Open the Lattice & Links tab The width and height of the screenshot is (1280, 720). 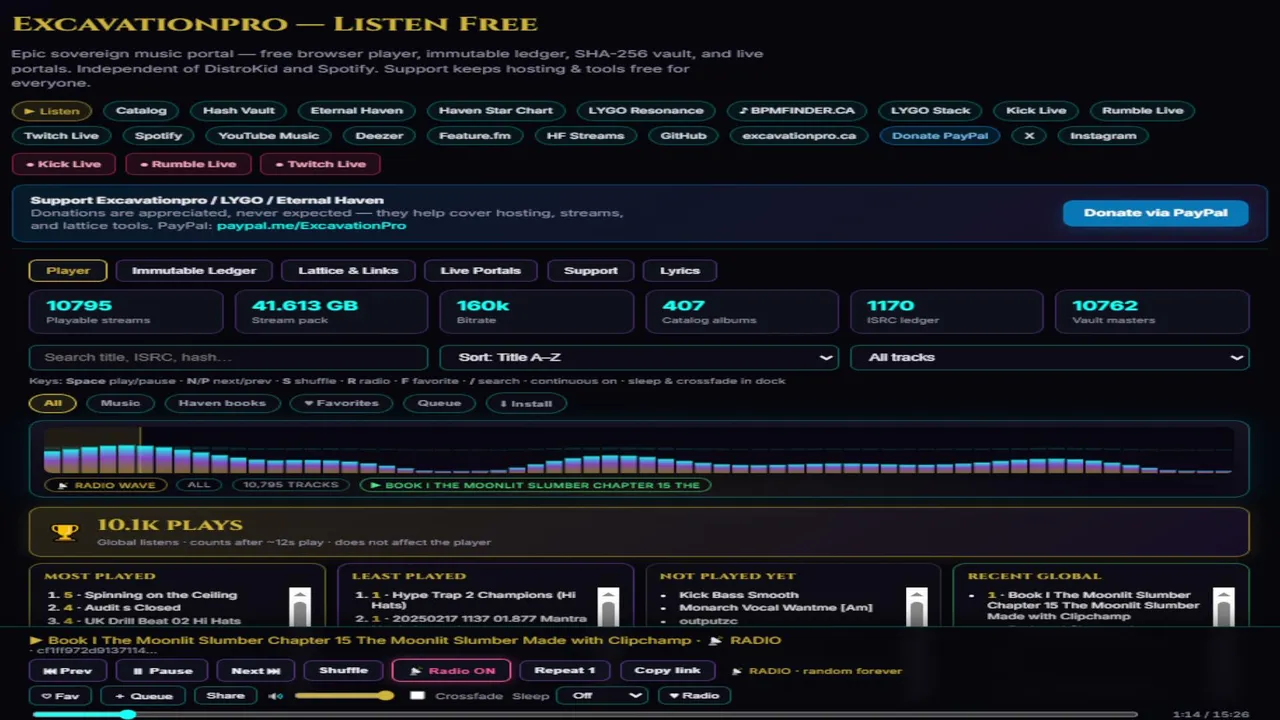click(348, 270)
